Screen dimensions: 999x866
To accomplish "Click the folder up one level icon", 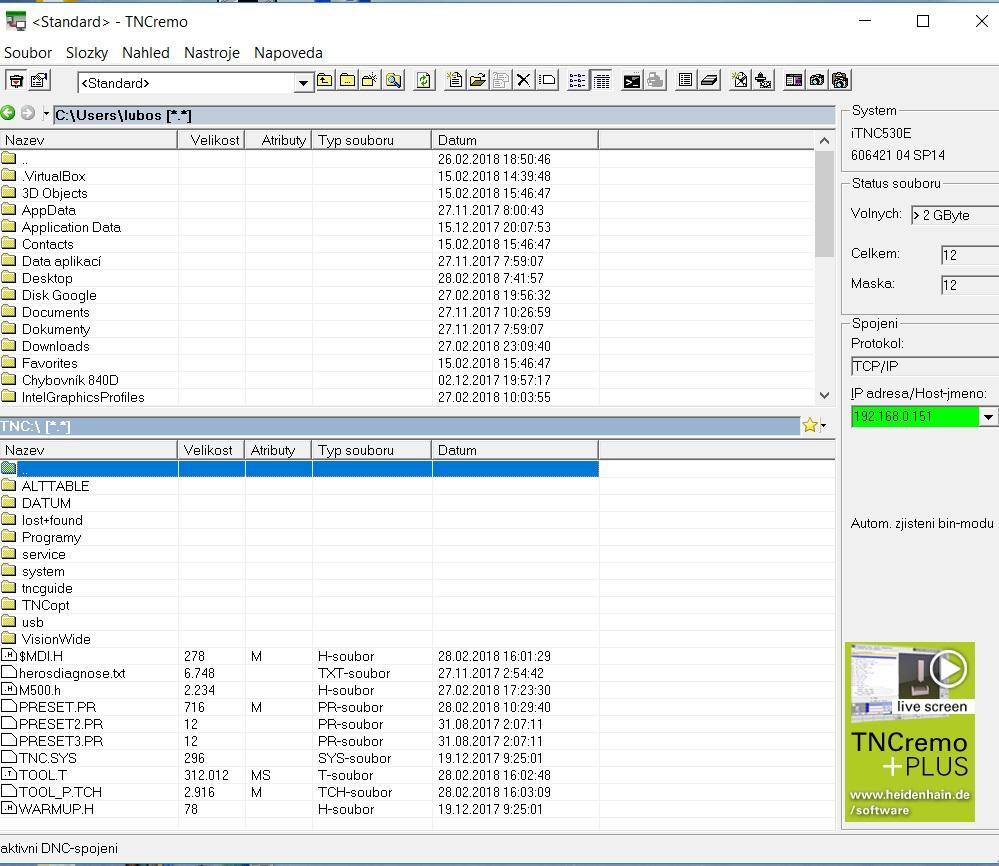I will click(325, 80).
